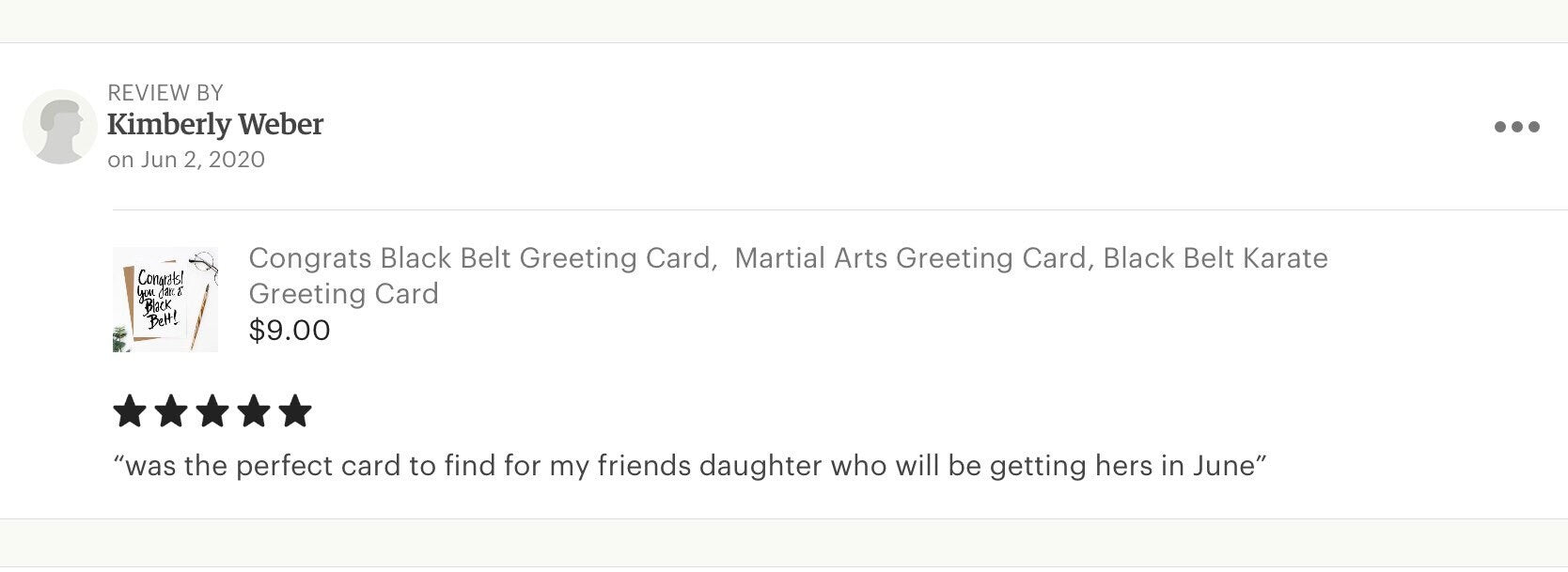This screenshot has height=572, width=1568.
Task: Expand details under the review header
Action: [166, 91]
